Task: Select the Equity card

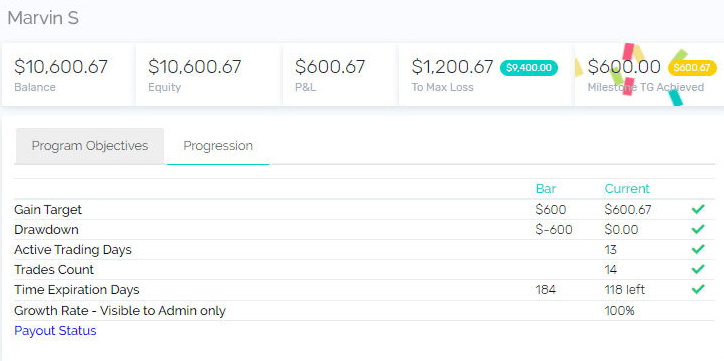Action: click(209, 75)
